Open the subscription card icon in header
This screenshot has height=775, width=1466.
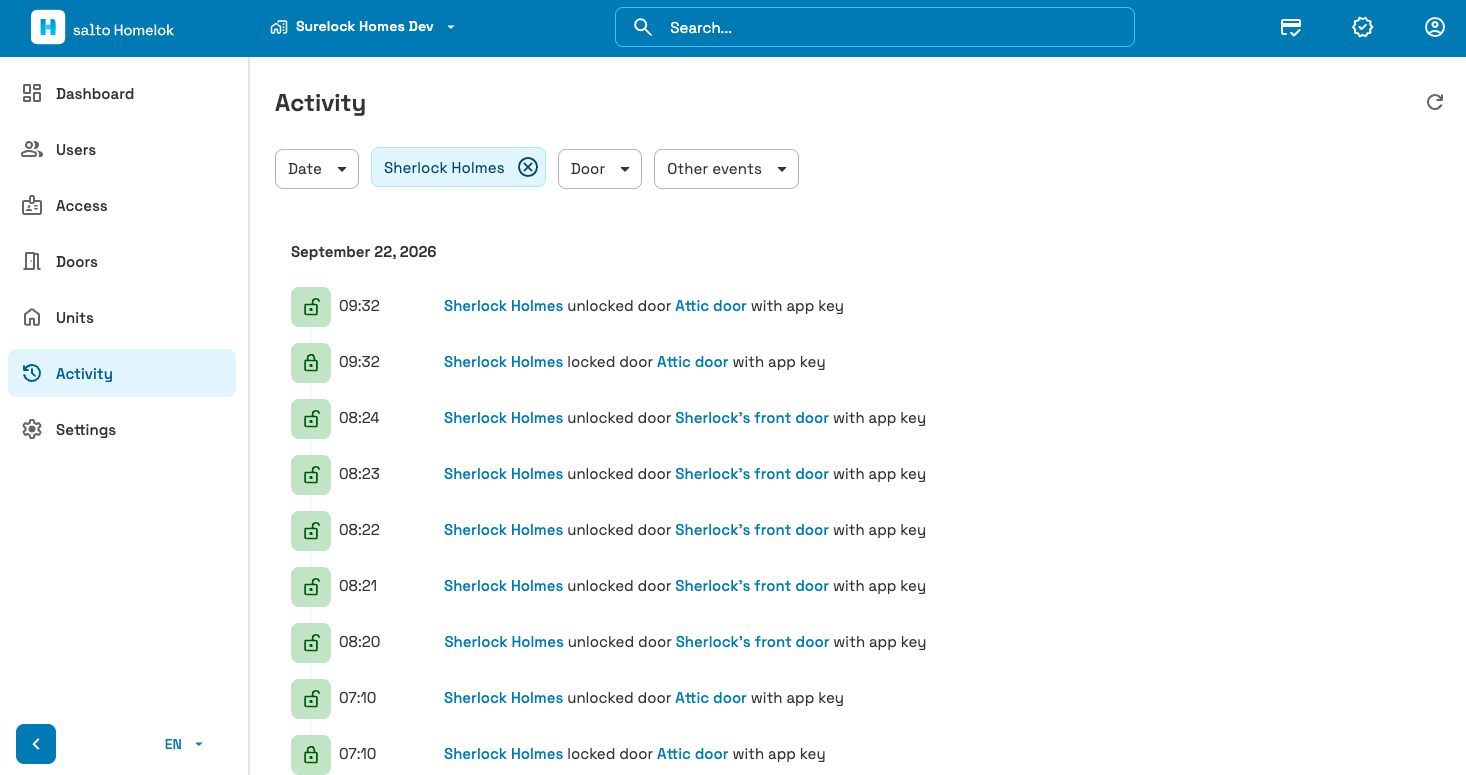1291,28
